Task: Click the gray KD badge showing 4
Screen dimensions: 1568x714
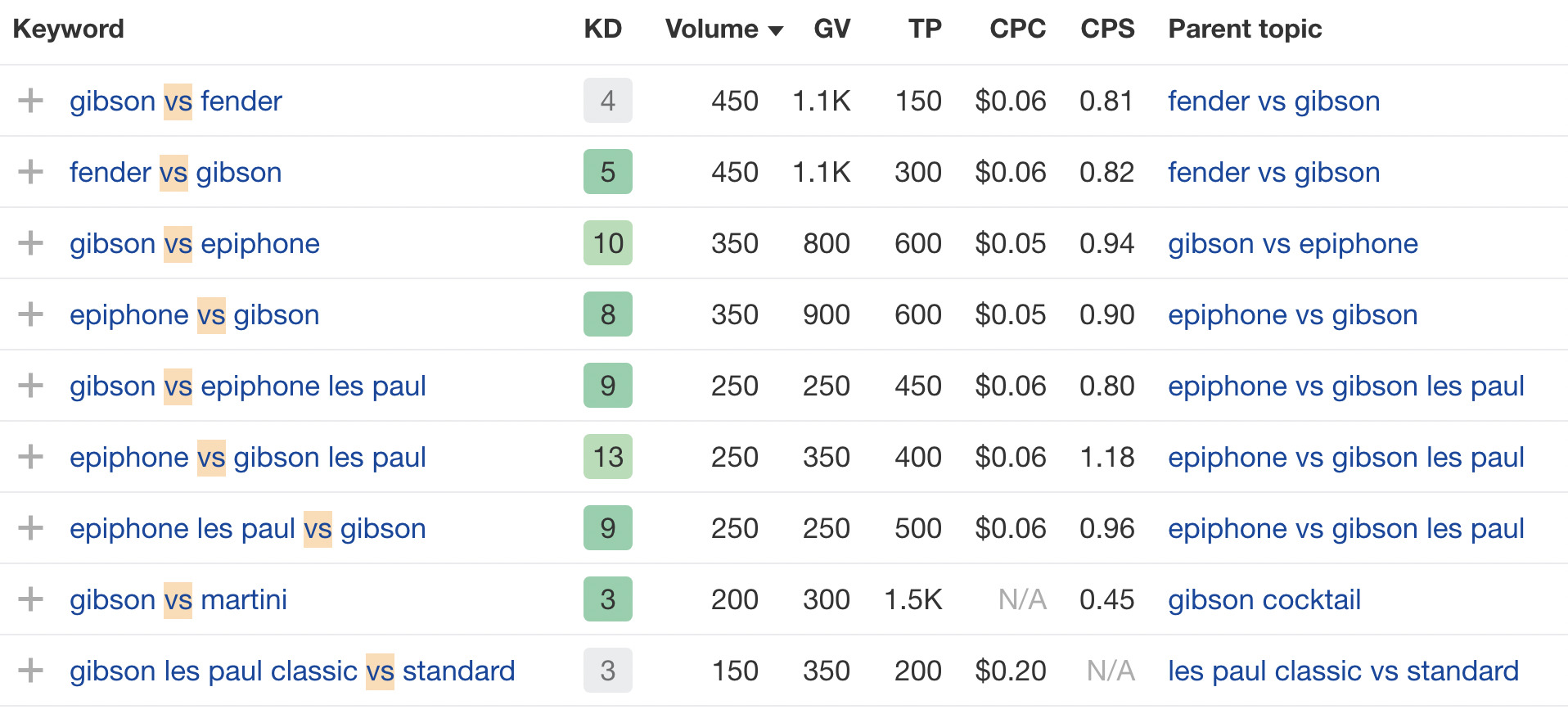Action: pos(607,101)
